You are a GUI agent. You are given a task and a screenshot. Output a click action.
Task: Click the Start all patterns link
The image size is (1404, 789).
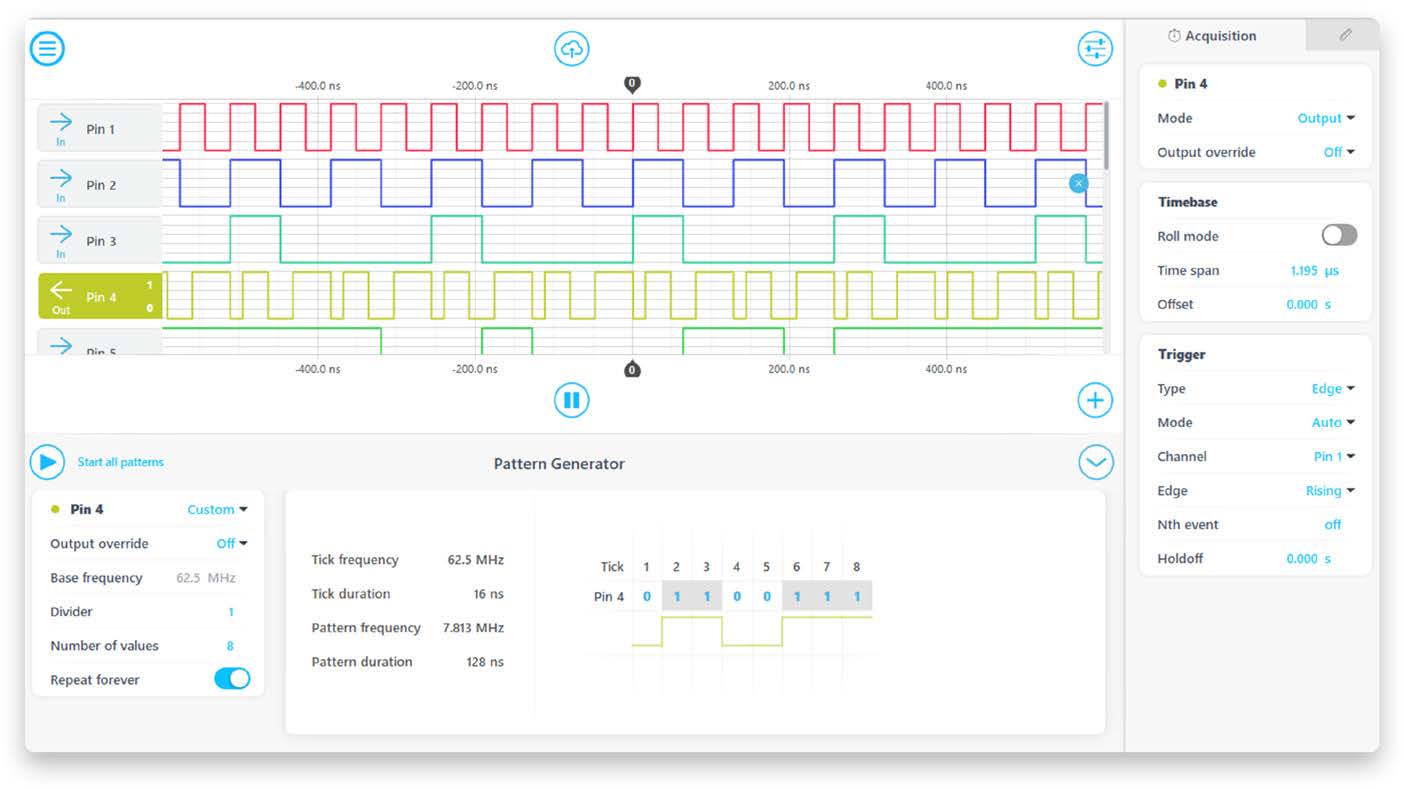point(121,462)
